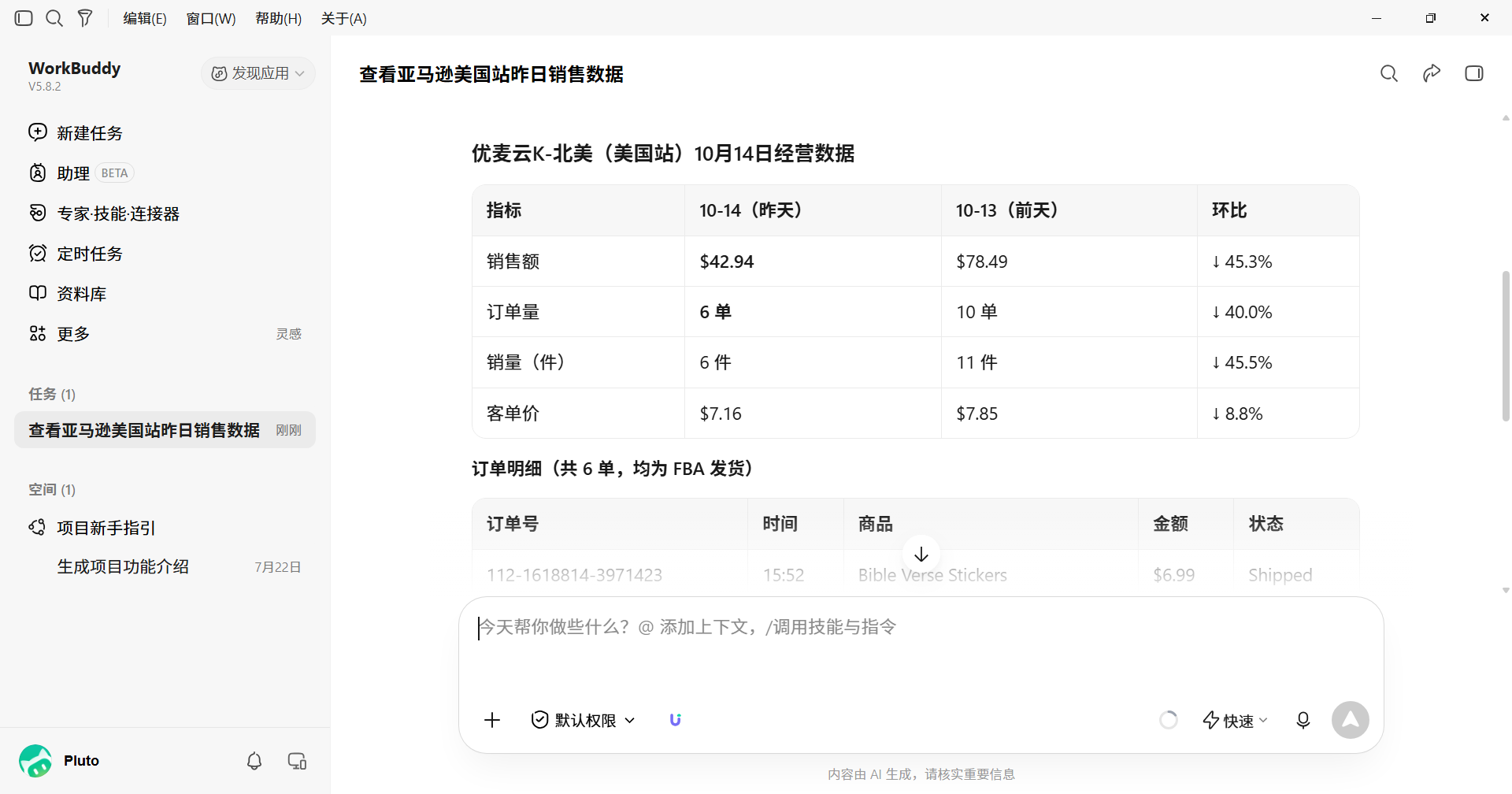Screen dimensions: 1512x794
Task: Start voice input with microphone icon
Action: tap(1303, 720)
